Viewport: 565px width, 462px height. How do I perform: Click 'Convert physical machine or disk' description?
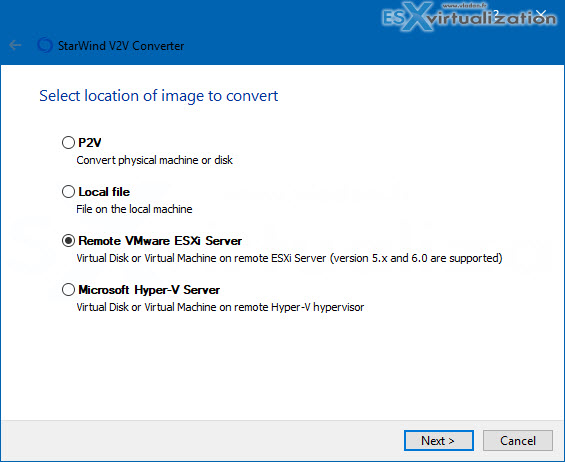[155, 160]
